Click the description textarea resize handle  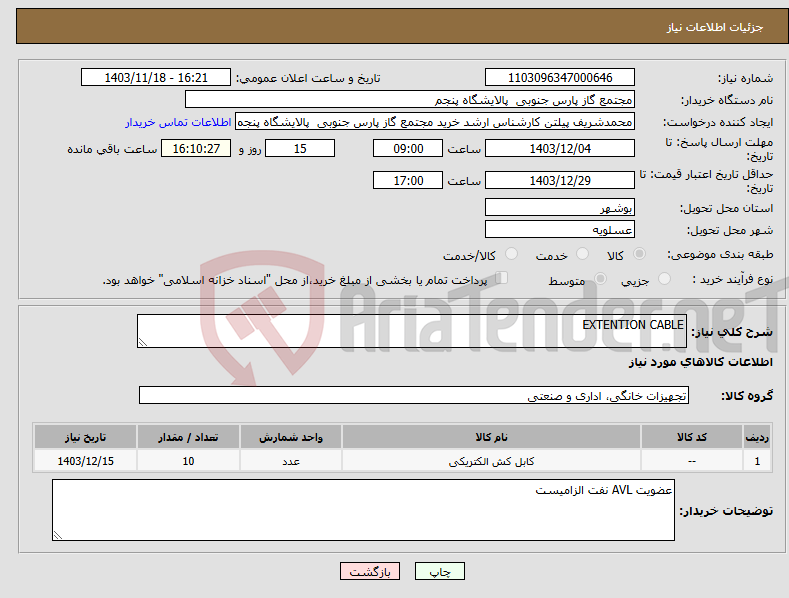tap(143, 342)
